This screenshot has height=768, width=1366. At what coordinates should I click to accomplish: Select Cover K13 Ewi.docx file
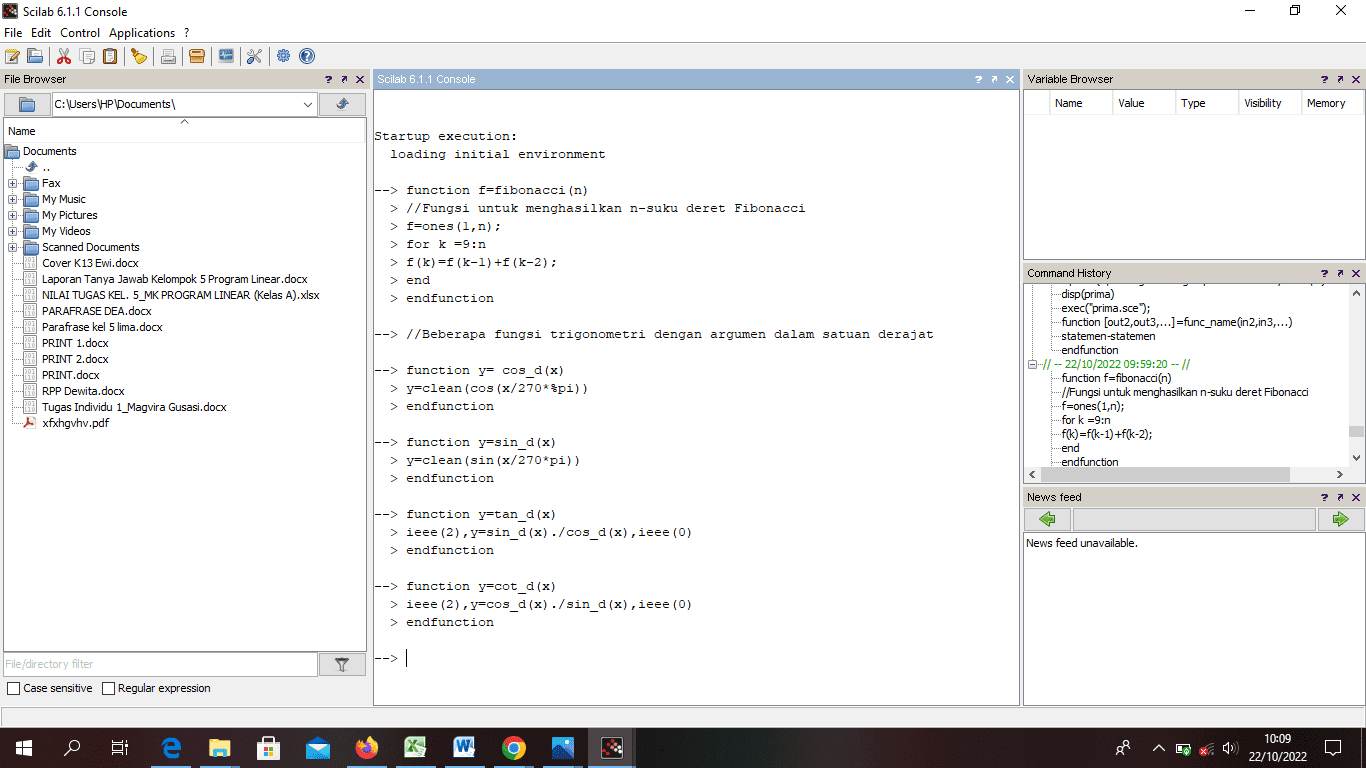(x=90, y=263)
